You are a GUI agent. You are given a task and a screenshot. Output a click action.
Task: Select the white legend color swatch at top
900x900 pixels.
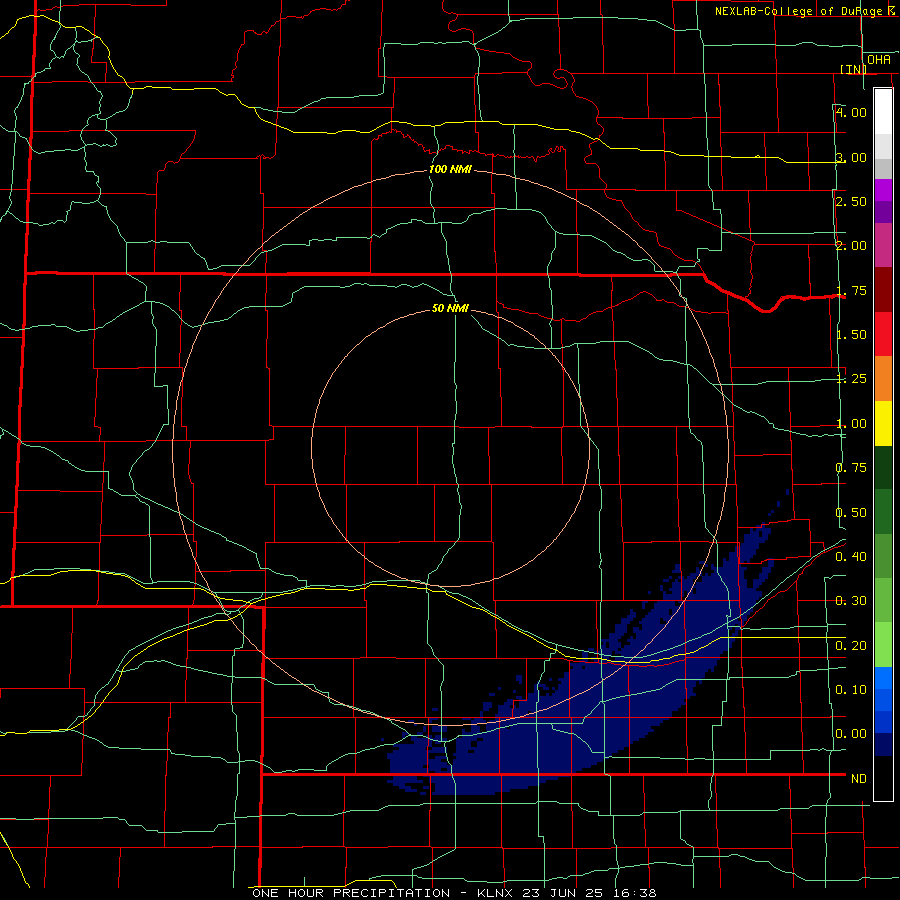[x=883, y=112]
